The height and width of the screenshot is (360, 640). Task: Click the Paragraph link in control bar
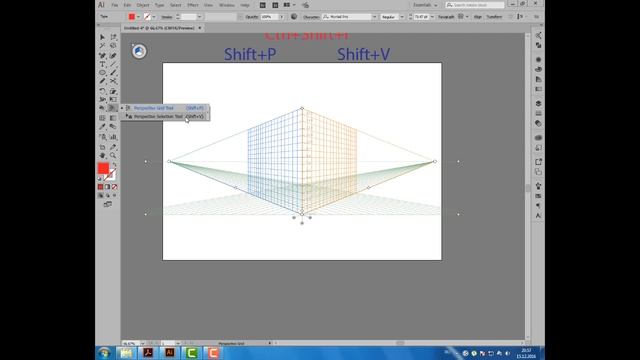point(446,17)
